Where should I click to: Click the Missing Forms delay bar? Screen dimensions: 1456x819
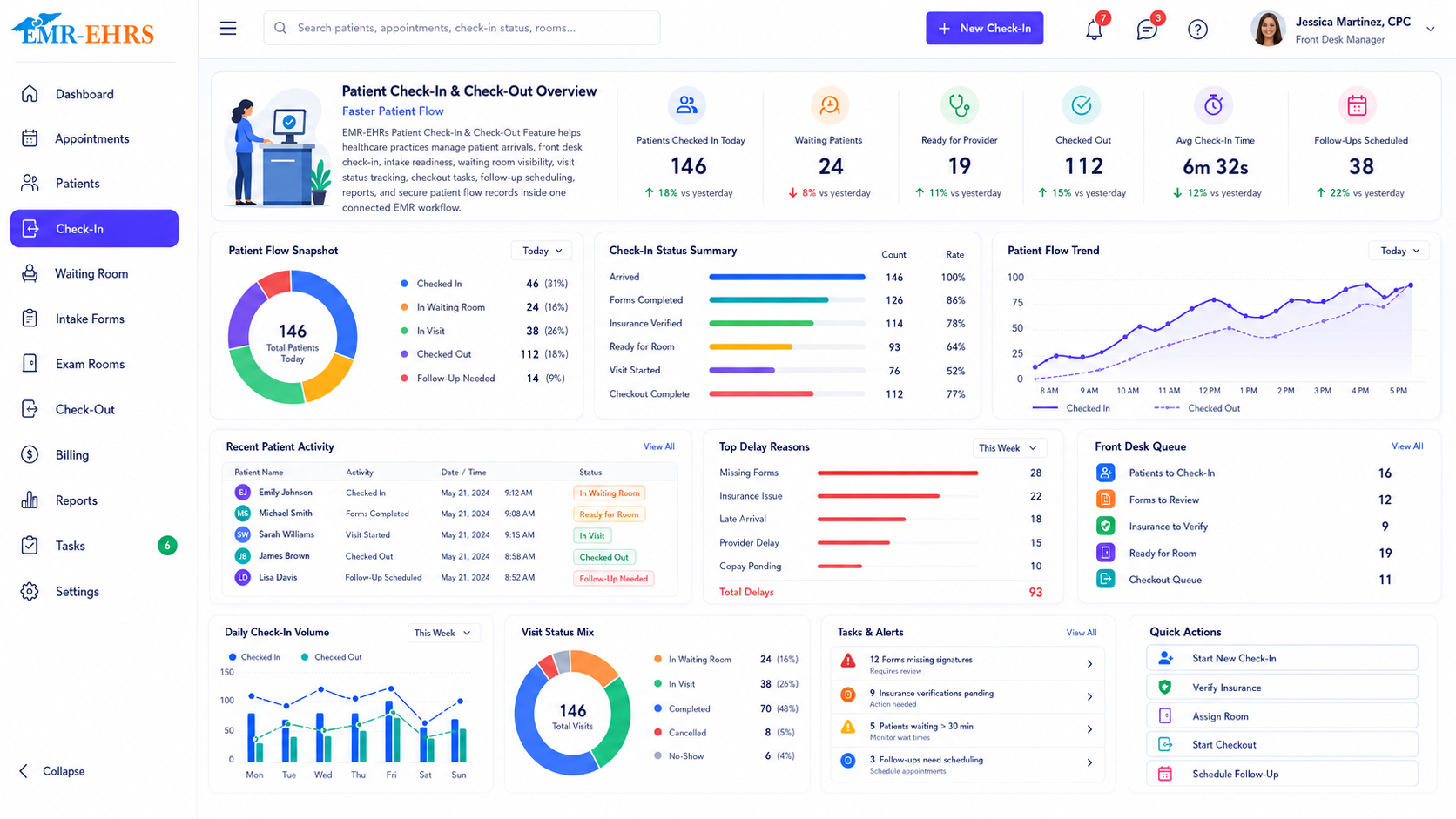click(897, 473)
